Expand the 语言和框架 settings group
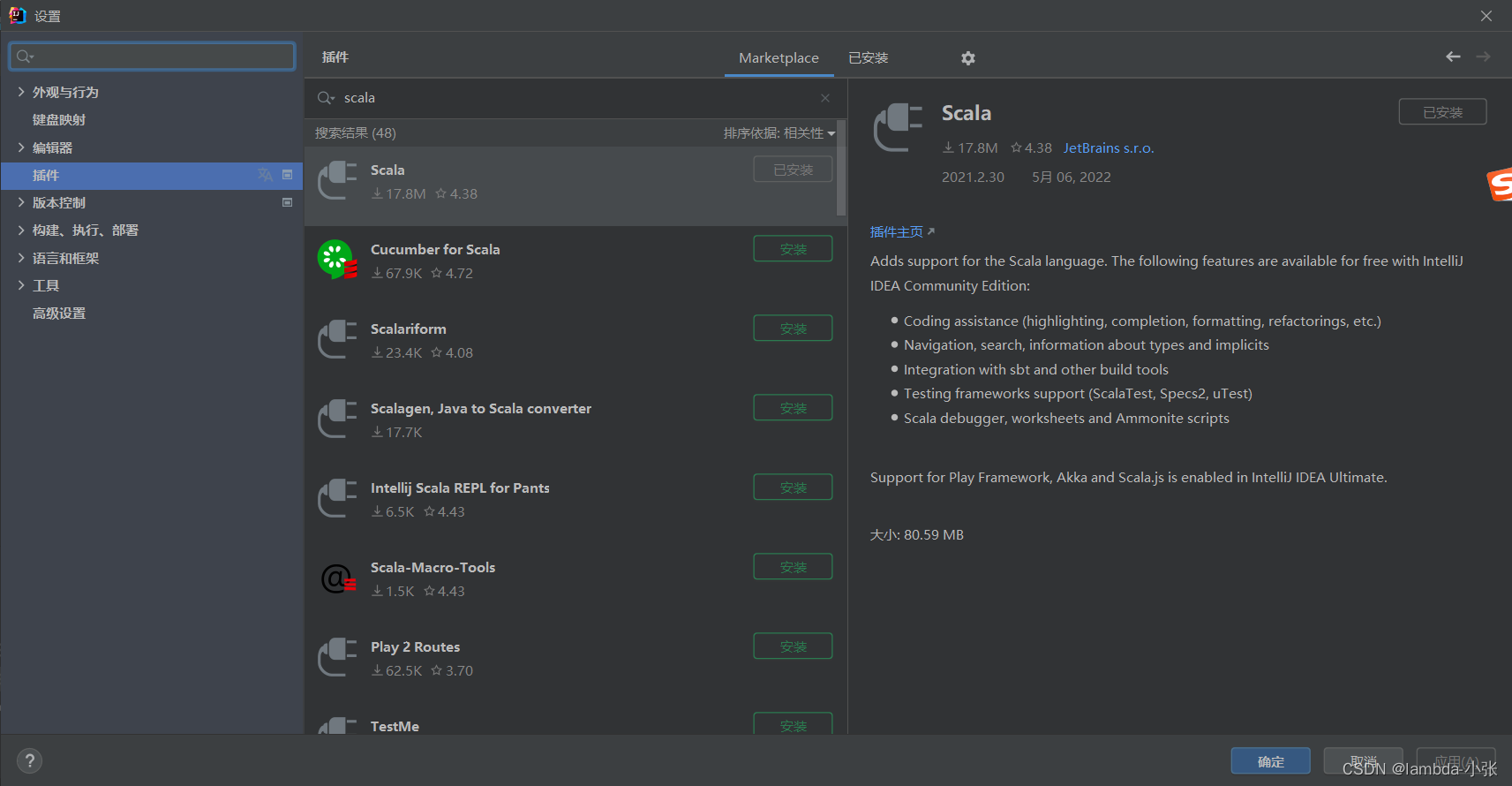The width and height of the screenshot is (1512, 786). 21,258
